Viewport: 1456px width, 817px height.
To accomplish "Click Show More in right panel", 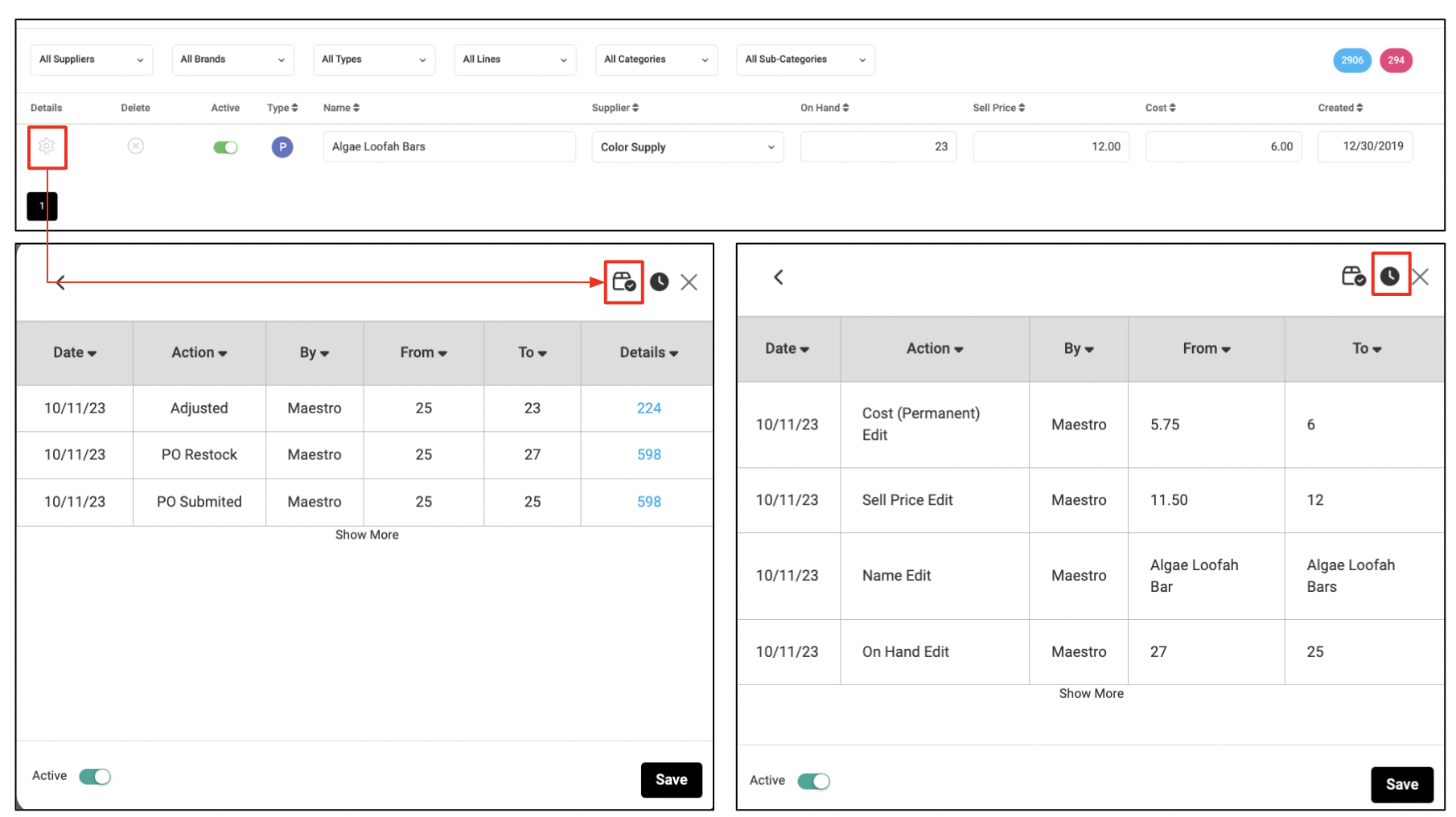I will tap(1091, 694).
